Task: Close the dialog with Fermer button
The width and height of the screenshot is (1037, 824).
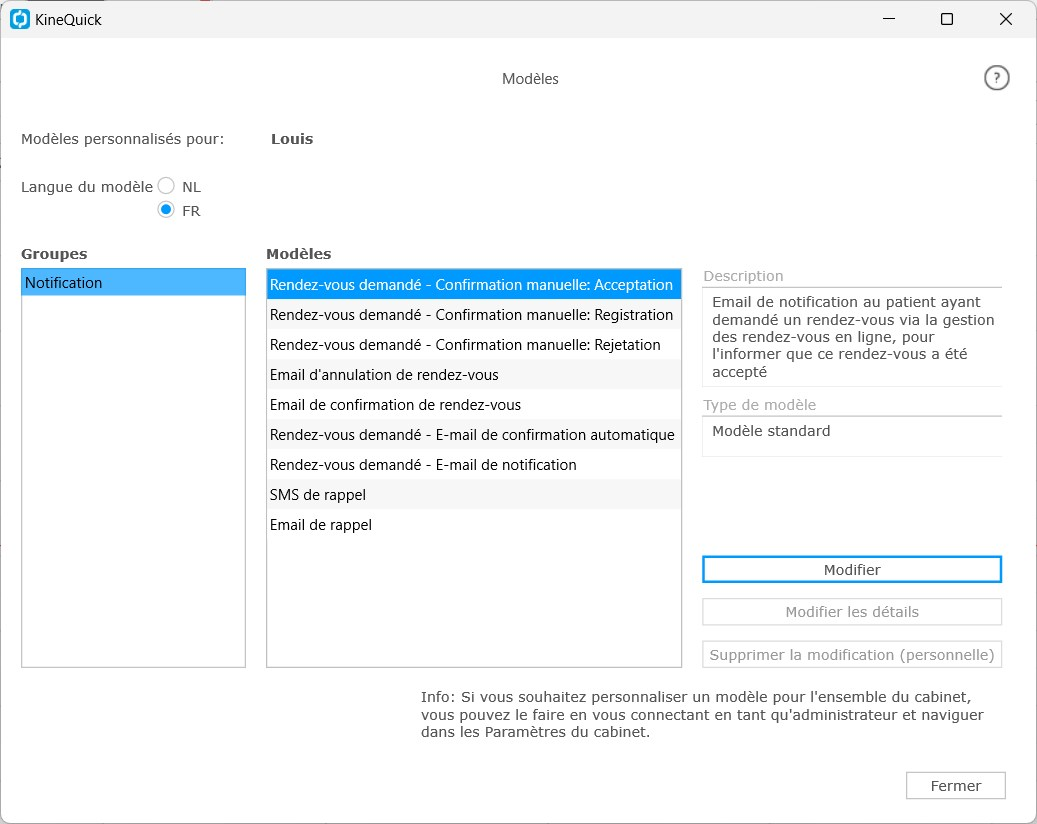Action: click(956, 786)
